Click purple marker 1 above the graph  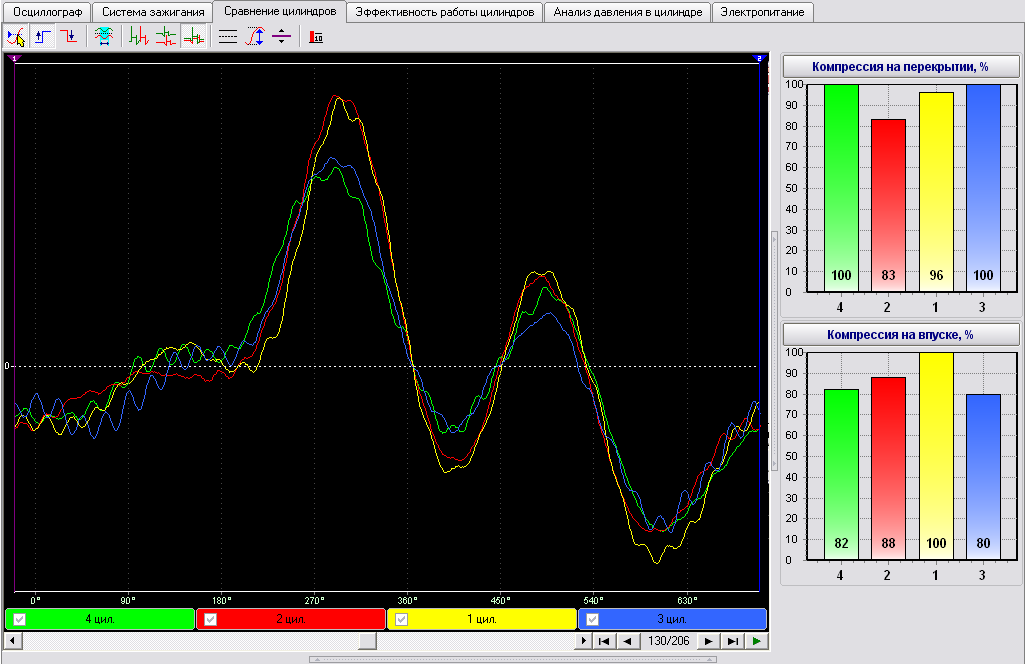point(14,58)
